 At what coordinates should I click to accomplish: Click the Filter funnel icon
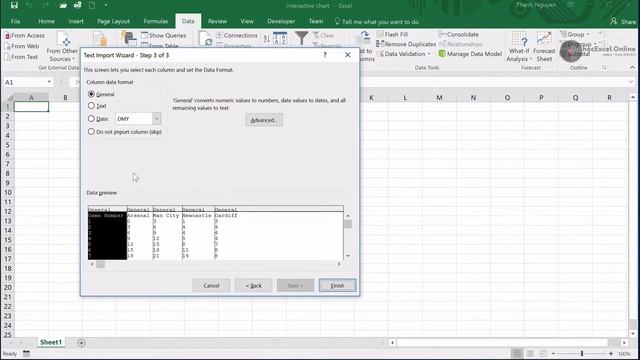(302, 38)
